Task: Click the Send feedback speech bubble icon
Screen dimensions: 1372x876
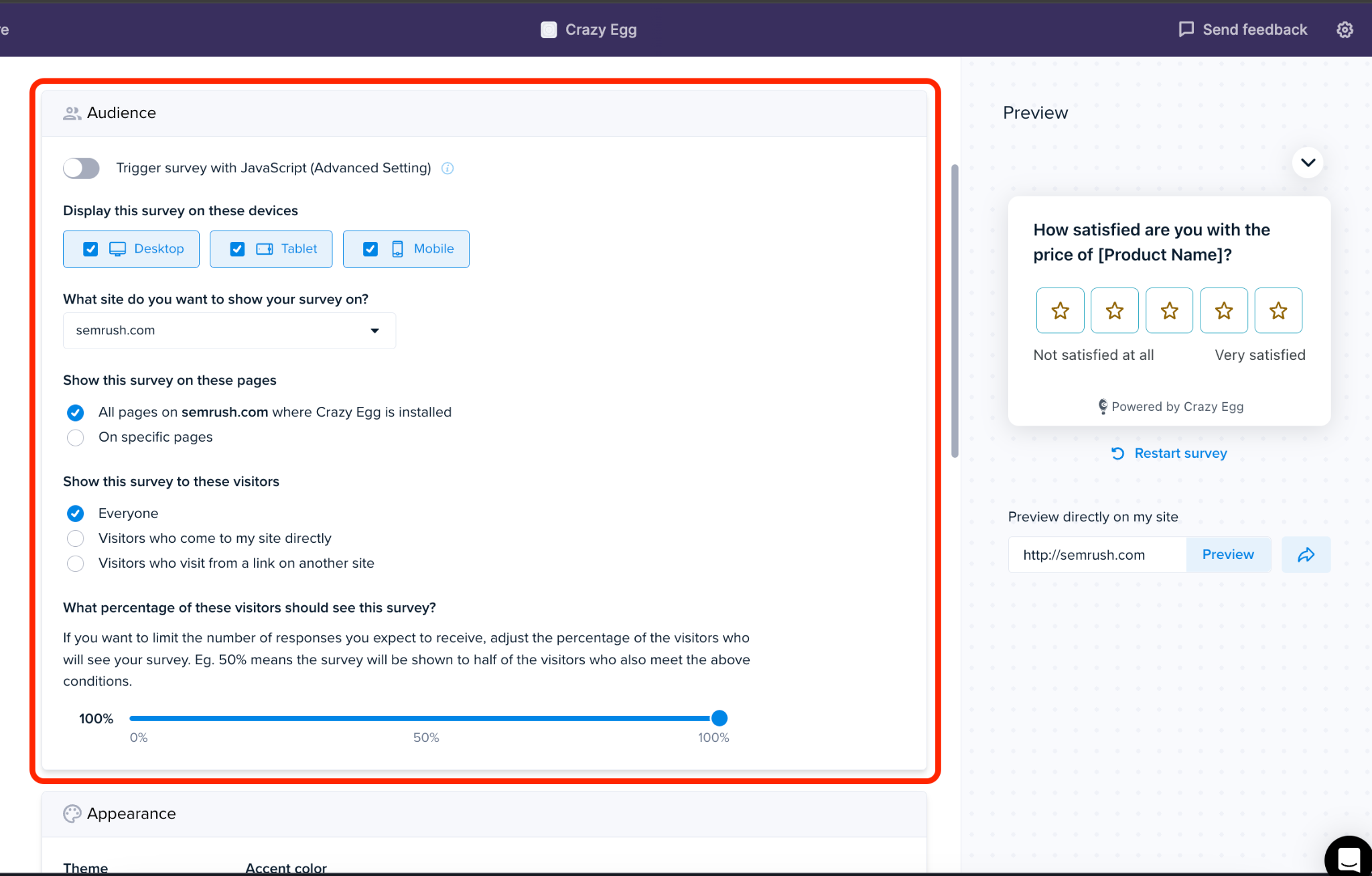Action: [1186, 29]
